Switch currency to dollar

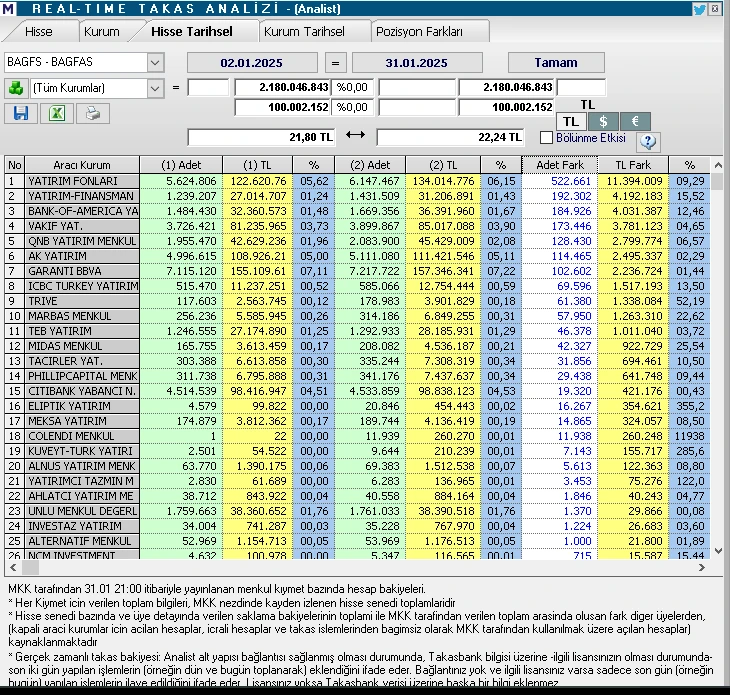tap(603, 122)
